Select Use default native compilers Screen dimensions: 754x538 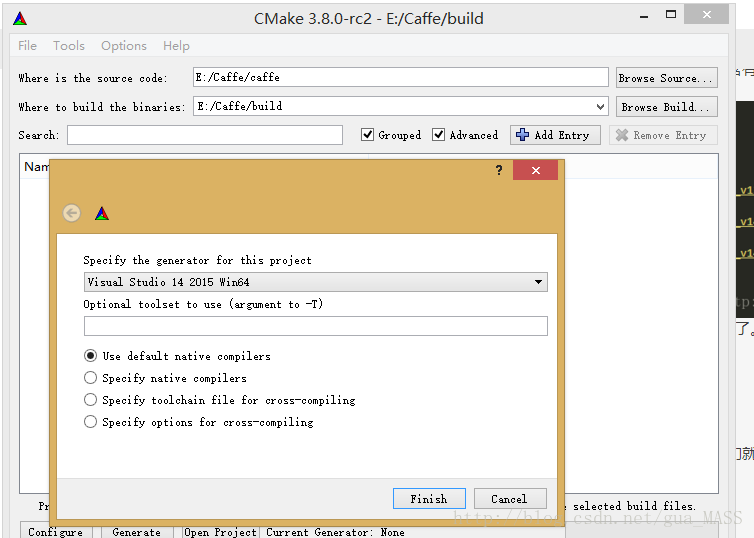90,356
